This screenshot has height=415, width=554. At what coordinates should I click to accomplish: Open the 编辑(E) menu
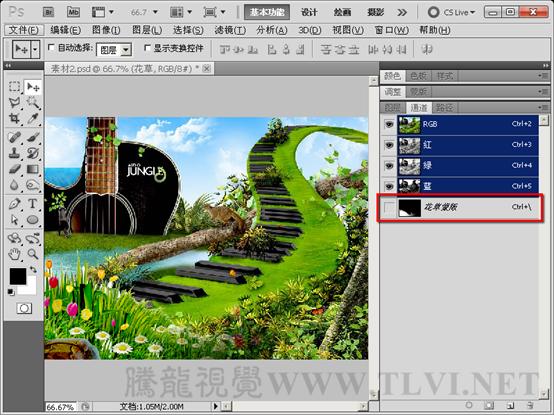tap(65, 30)
